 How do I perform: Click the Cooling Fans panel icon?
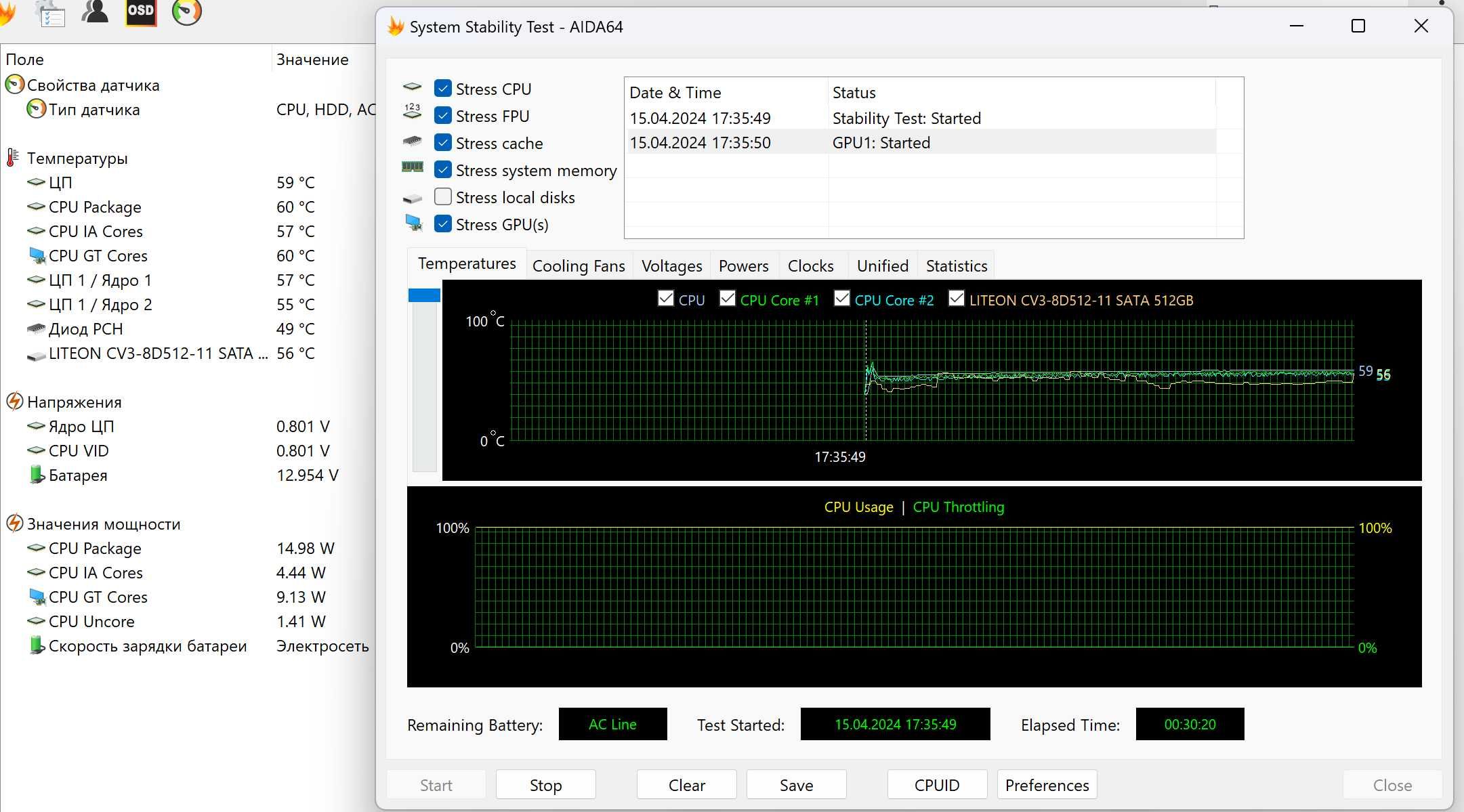click(x=578, y=265)
